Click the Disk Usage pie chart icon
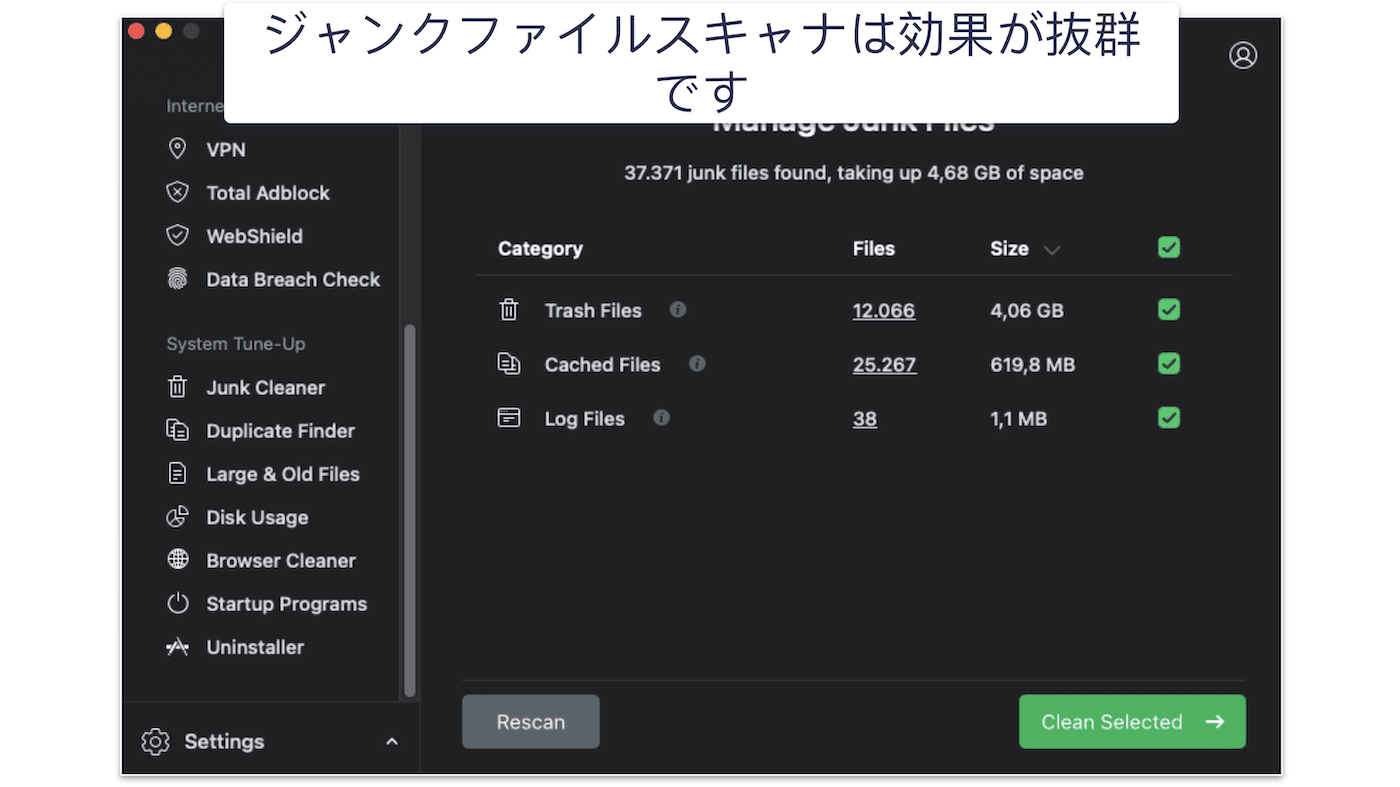The height and width of the screenshot is (787, 1400). coord(177,517)
